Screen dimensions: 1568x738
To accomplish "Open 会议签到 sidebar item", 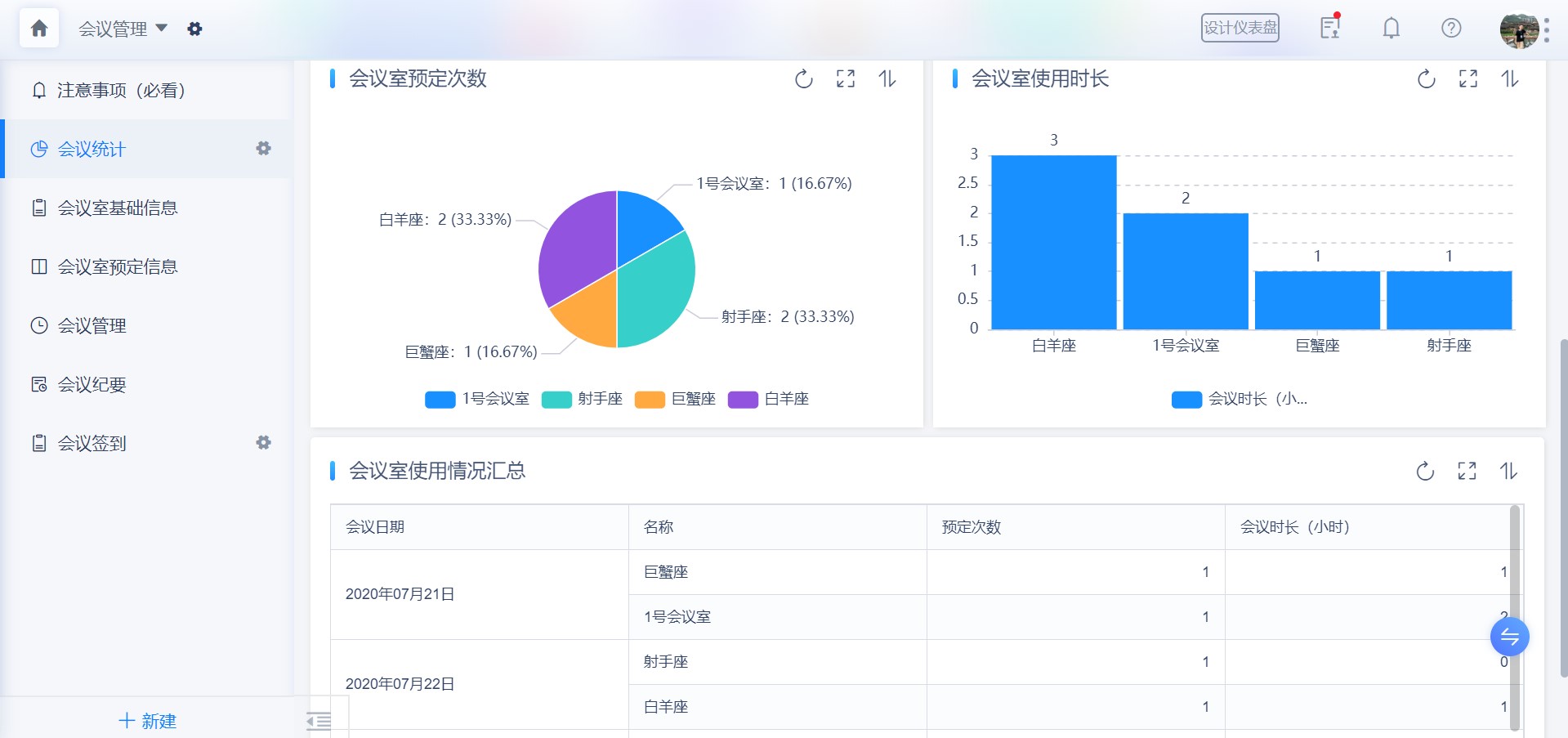I will pos(147,443).
